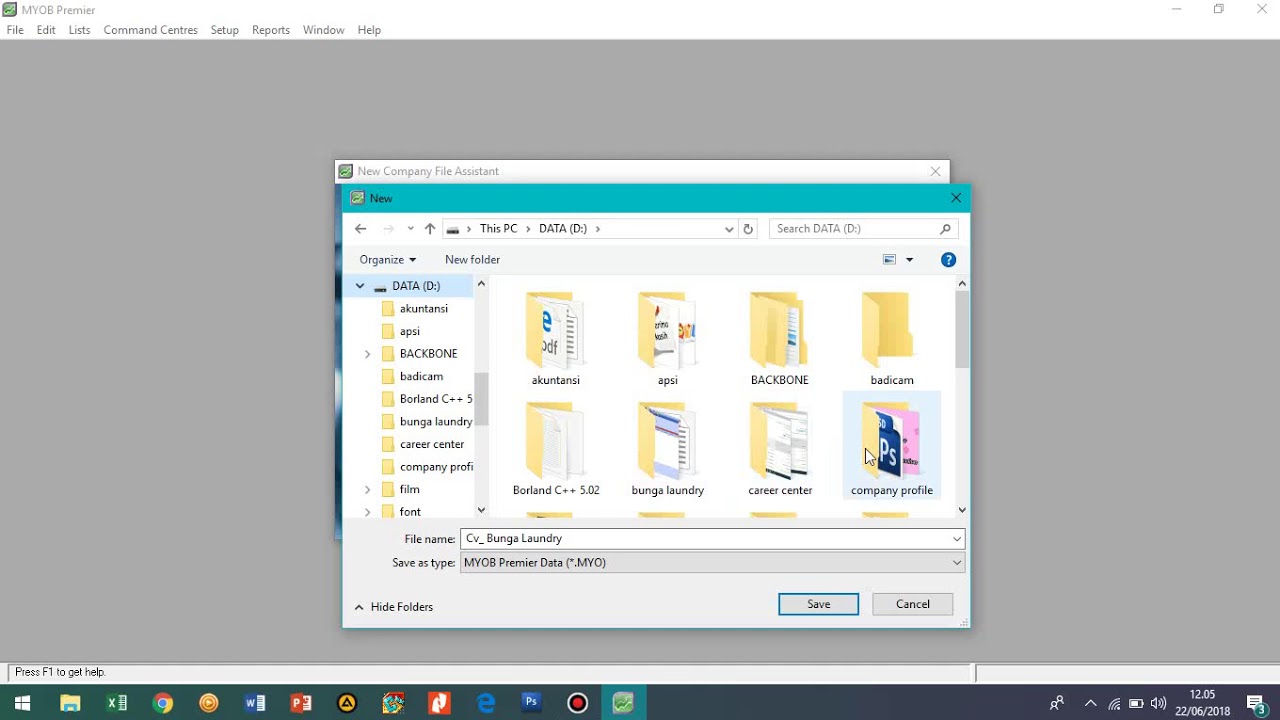
Task: Open the Lists menu
Action: click(80, 30)
